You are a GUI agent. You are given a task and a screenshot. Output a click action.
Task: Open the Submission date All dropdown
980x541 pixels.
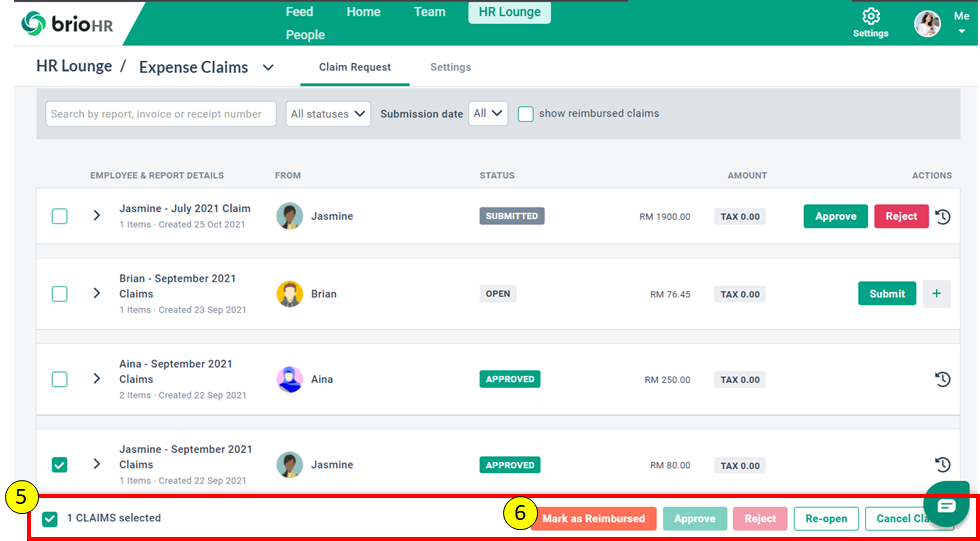488,114
